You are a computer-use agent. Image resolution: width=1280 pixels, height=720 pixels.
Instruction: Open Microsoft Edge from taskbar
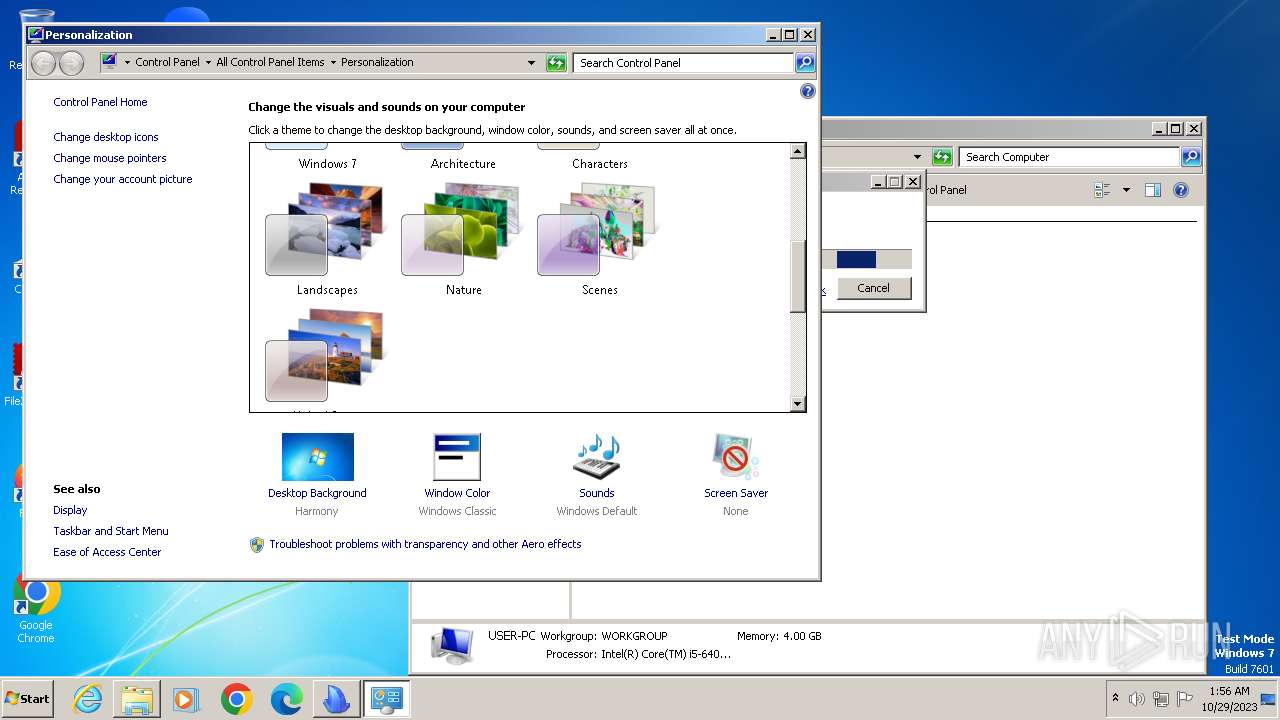click(286, 699)
